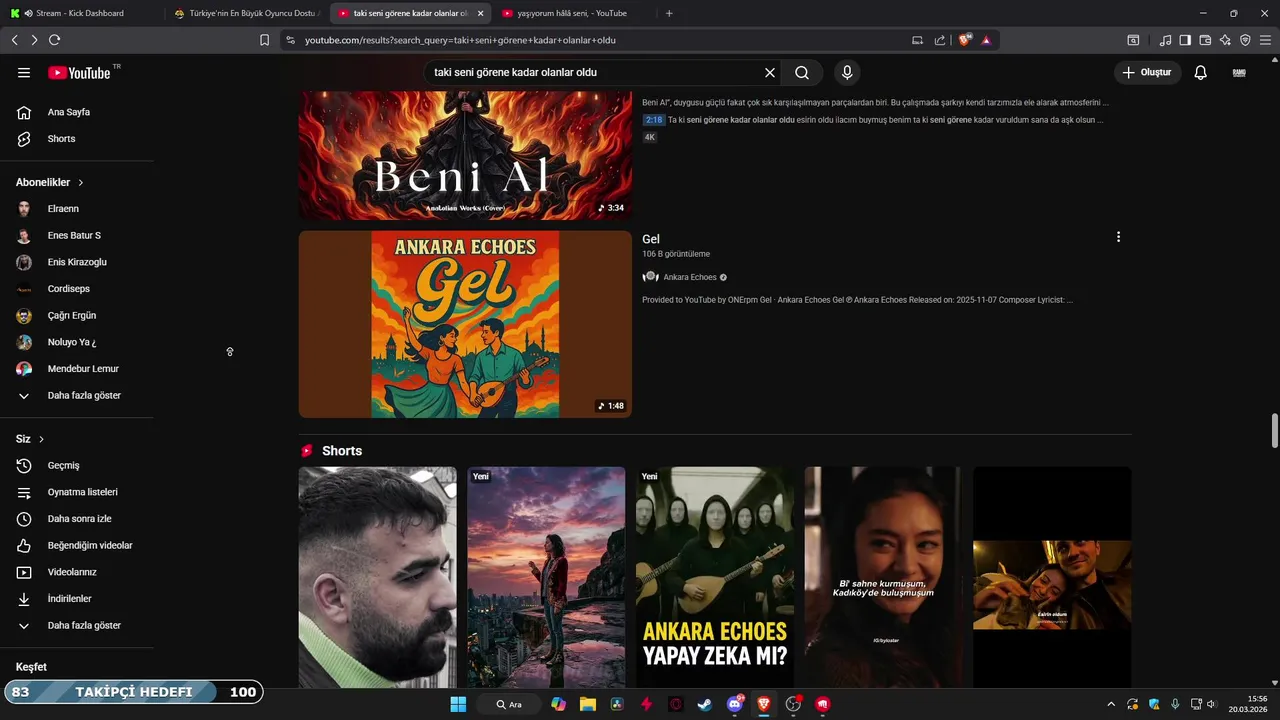The image size is (1280, 720).
Task: Open the Ankara Echoes Yapay Zeka Mı short
Action: 715,577
